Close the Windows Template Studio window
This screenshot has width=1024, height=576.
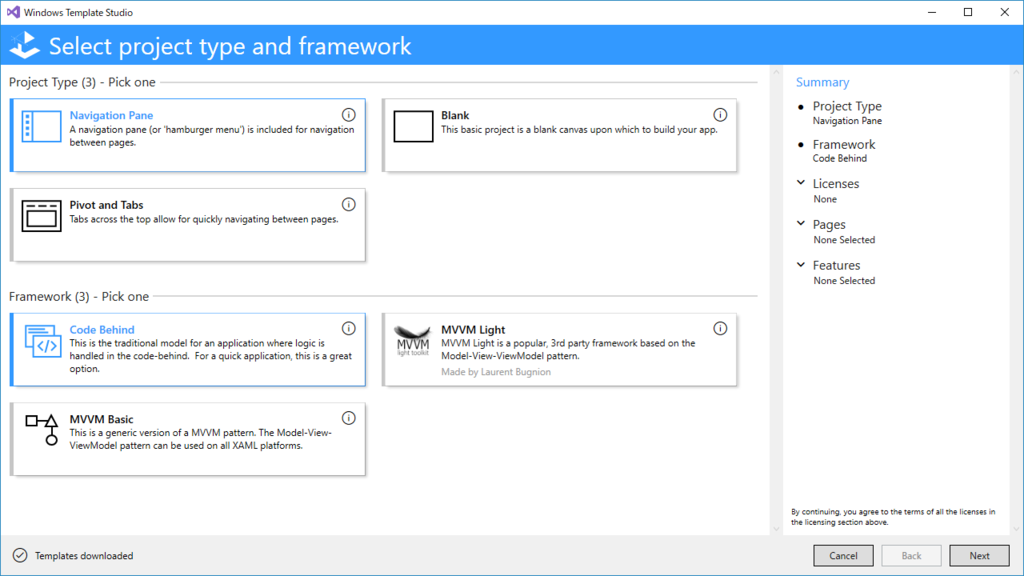point(1004,12)
